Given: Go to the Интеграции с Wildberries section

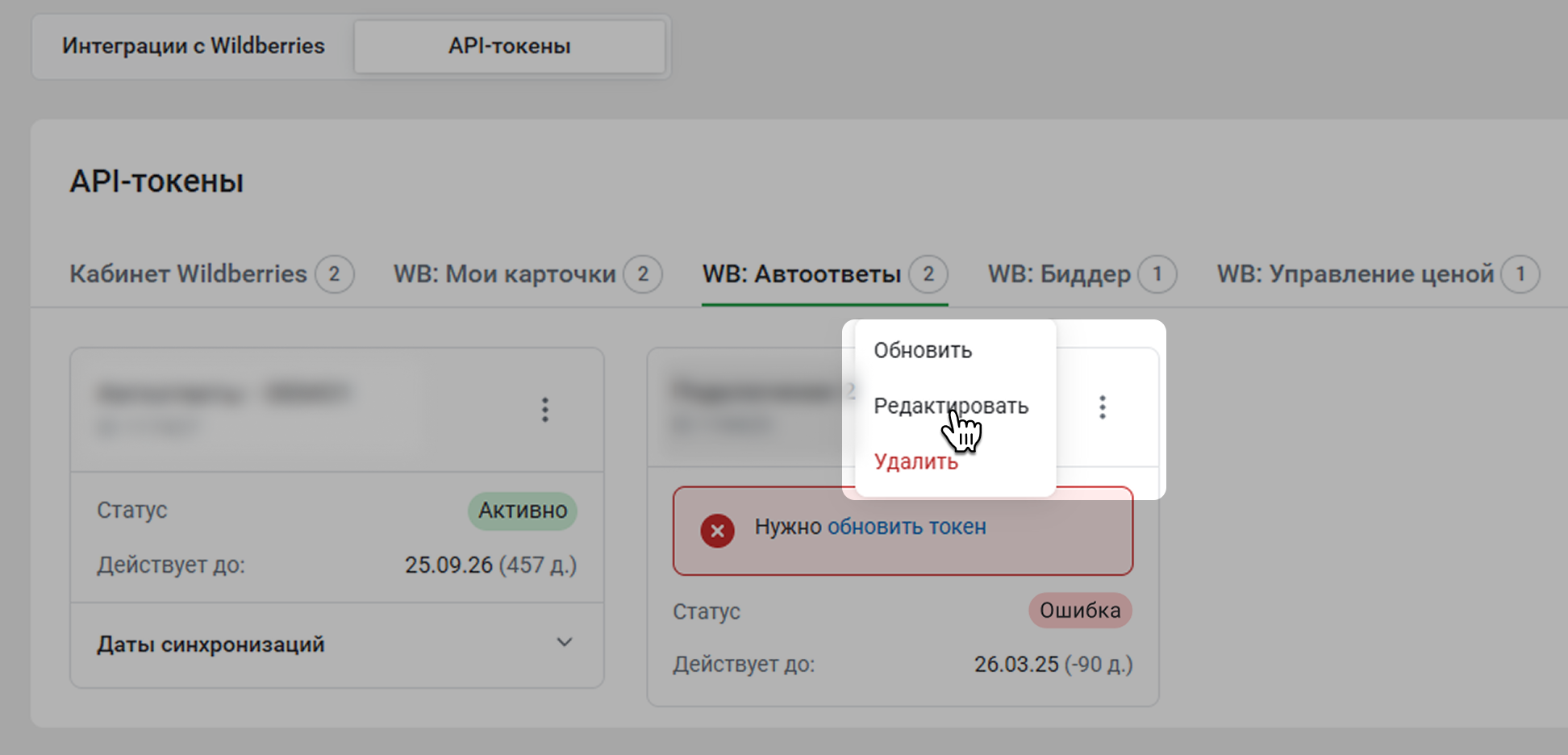Looking at the screenshot, I should (194, 46).
